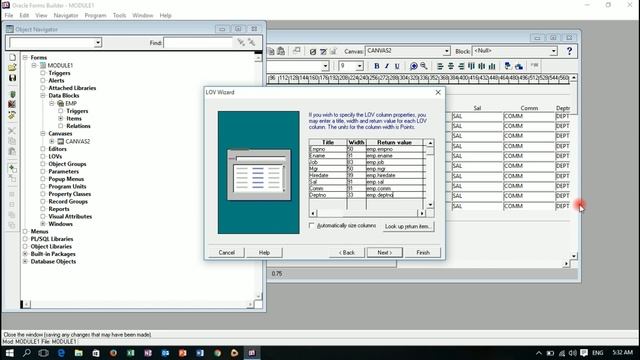Open Excel from the taskbar
Image resolution: width=640 pixels, height=360 pixels.
pyautogui.click(x=131, y=353)
